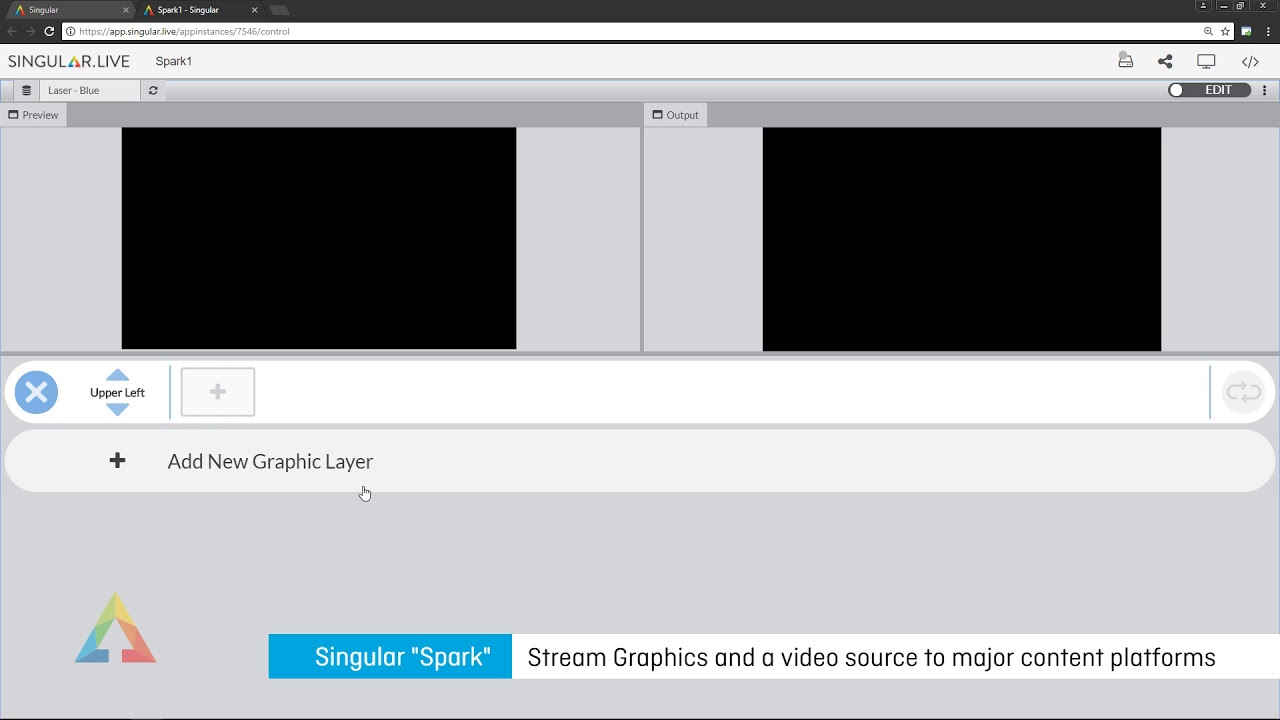Click the server status icon in the header
The width and height of the screenshot is (1280, 720).
1125,61
